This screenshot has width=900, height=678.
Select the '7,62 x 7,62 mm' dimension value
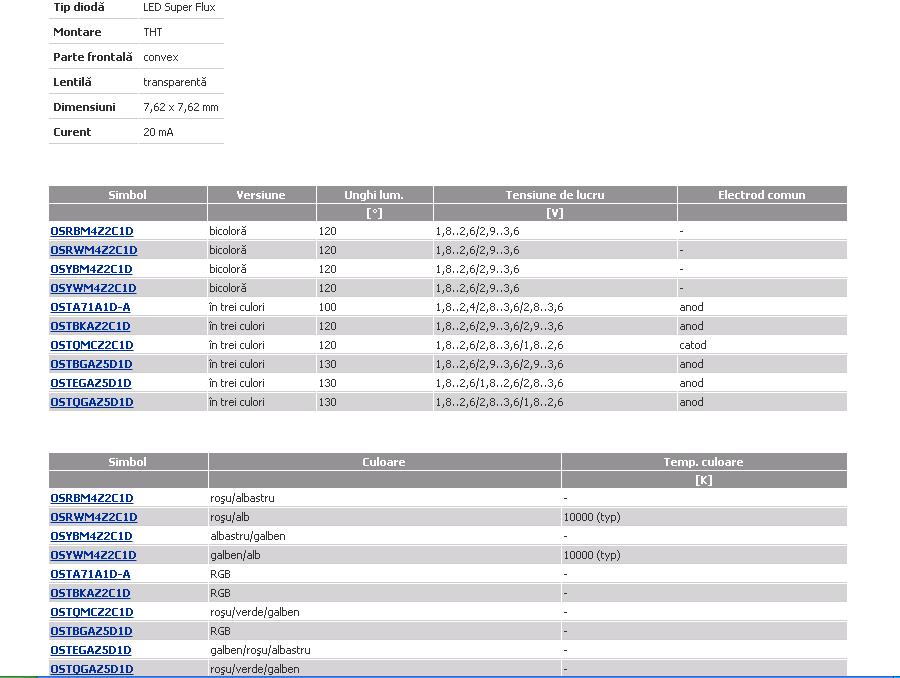pos(181,107)
